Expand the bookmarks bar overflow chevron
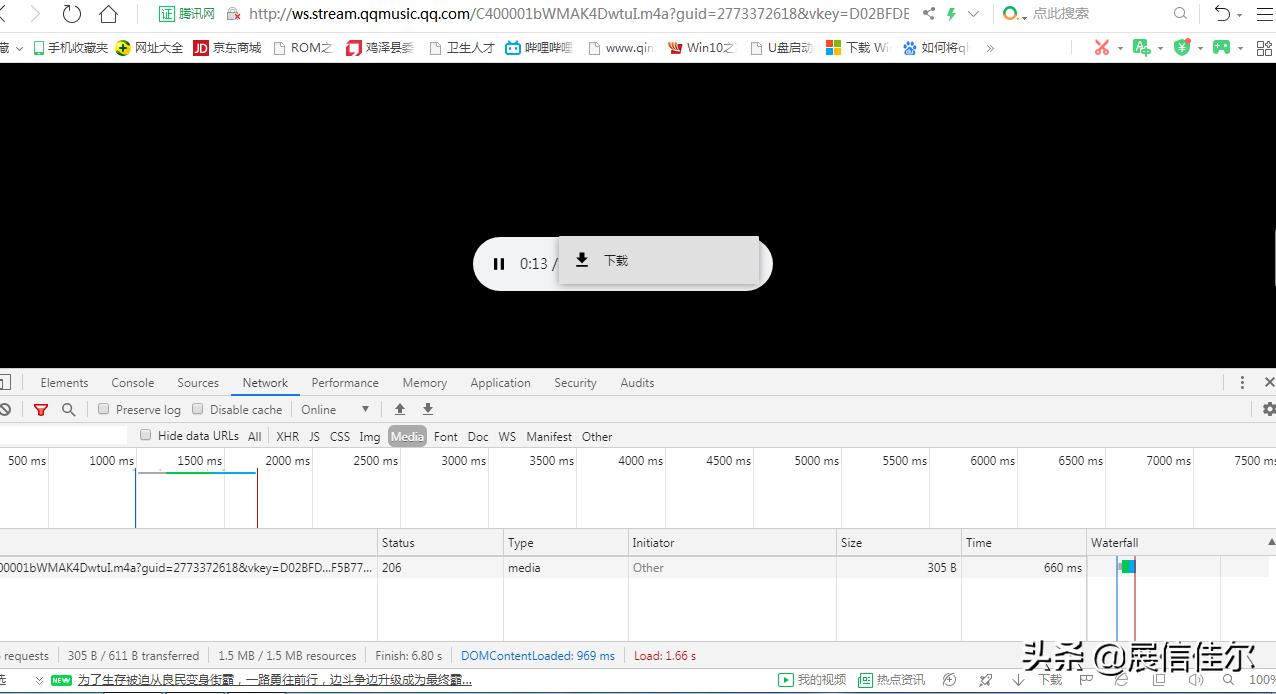1276x694 pixels. point(990,47)
